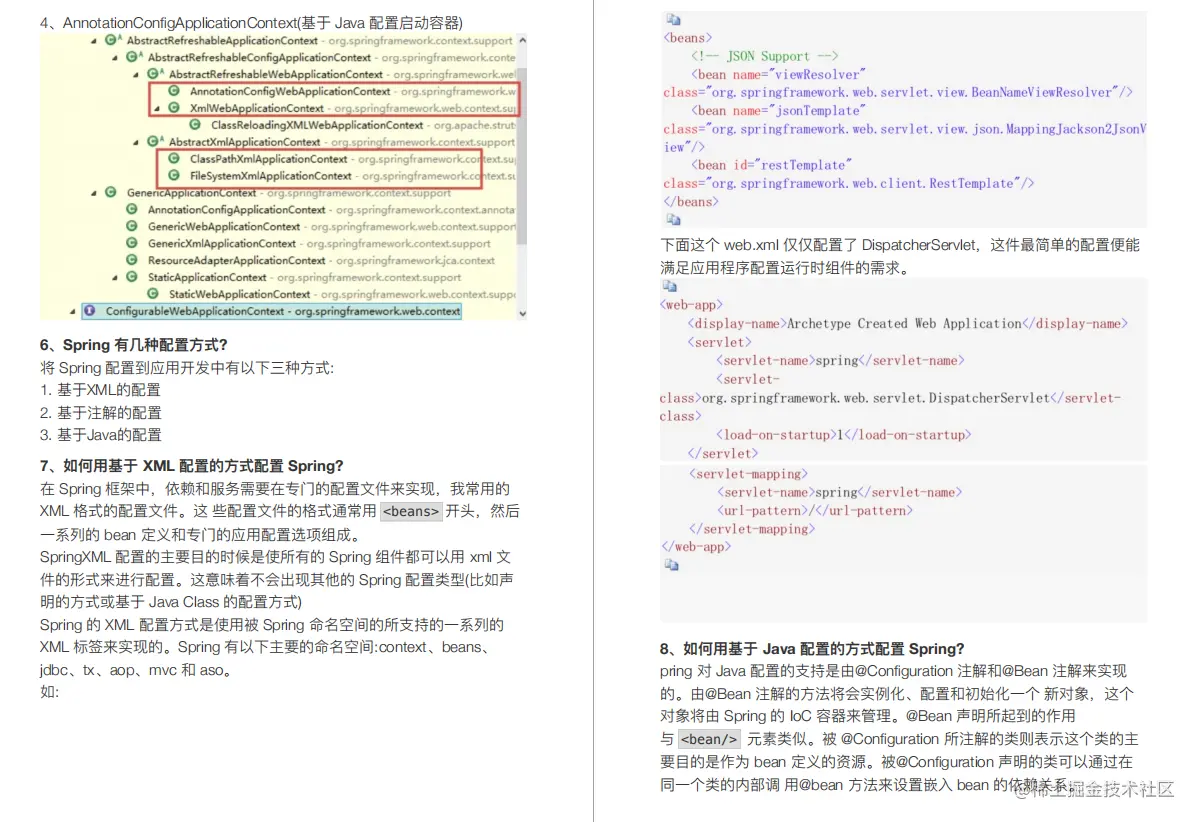Image resolution: width=1197 pixels, height=822 pixels.
Task: Collapse the XmlWebApplicationContext tree node arrow
Action: (x=157, y=108)
